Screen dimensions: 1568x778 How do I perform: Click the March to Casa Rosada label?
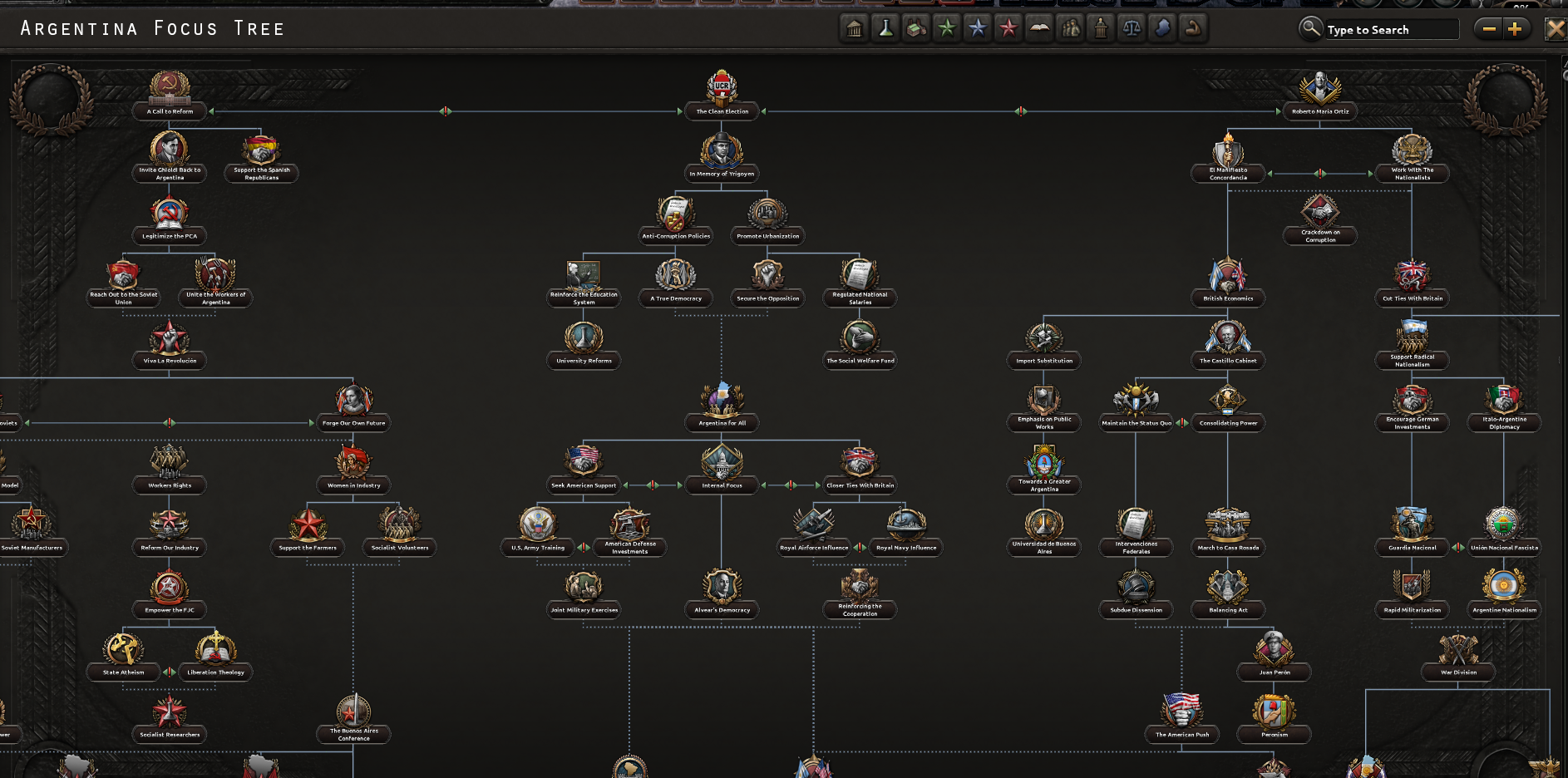[x=1228, y=548]
